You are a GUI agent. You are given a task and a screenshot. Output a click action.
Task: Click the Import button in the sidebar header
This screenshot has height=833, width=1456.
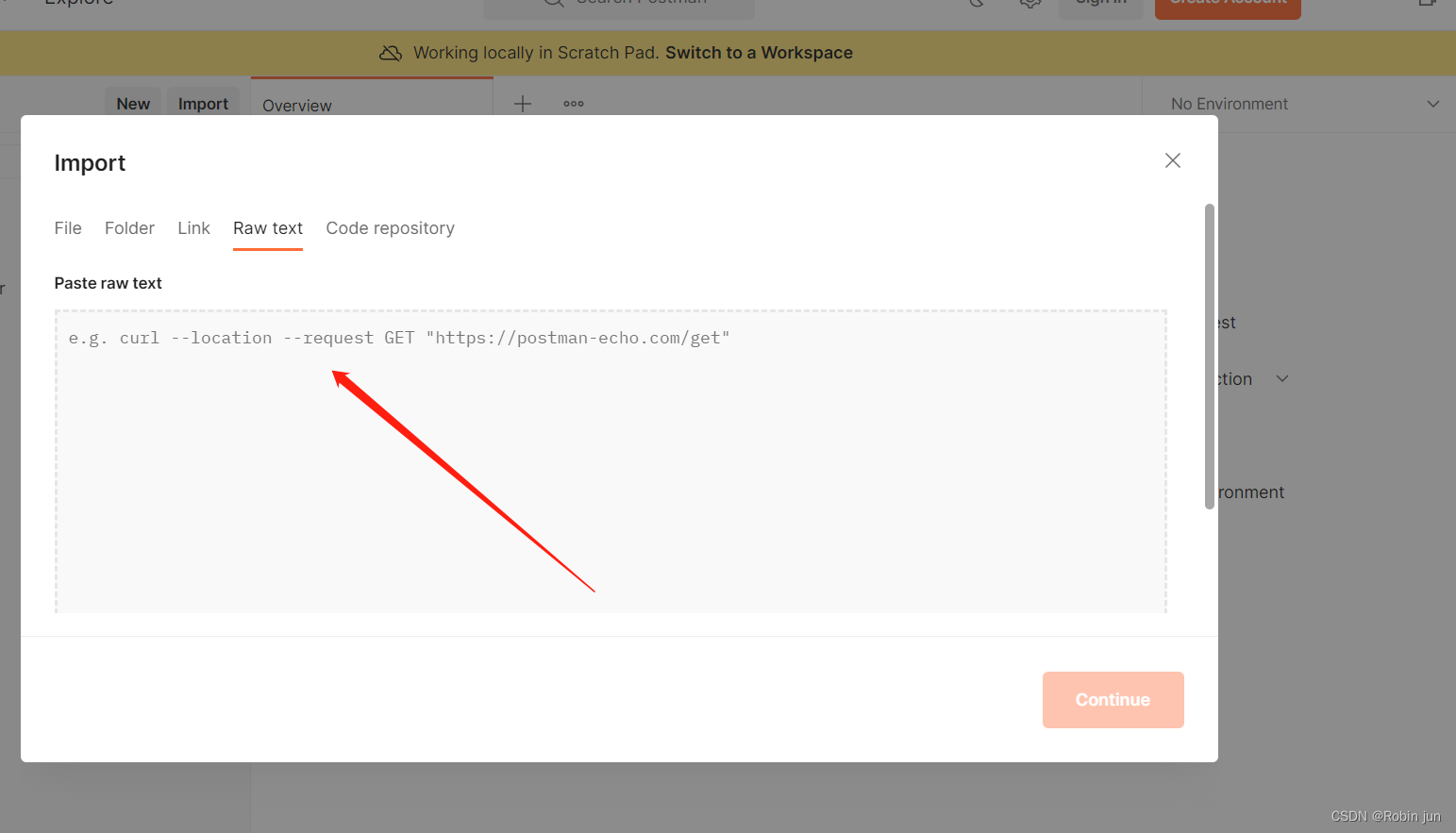203,104
